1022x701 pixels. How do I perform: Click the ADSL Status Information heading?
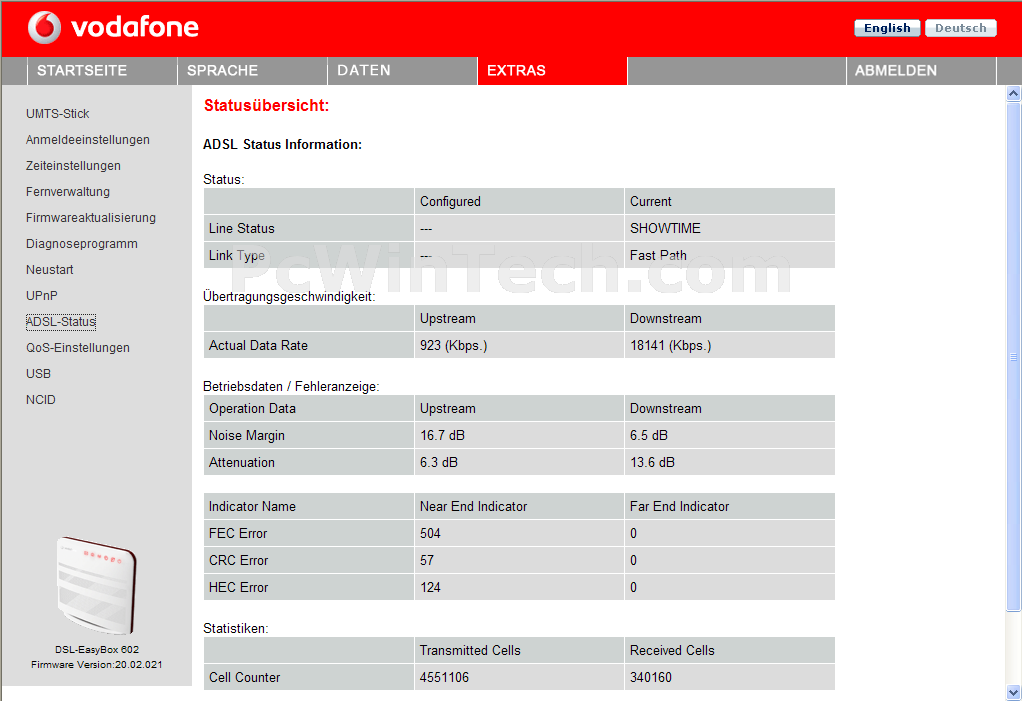tap(282, 145)
